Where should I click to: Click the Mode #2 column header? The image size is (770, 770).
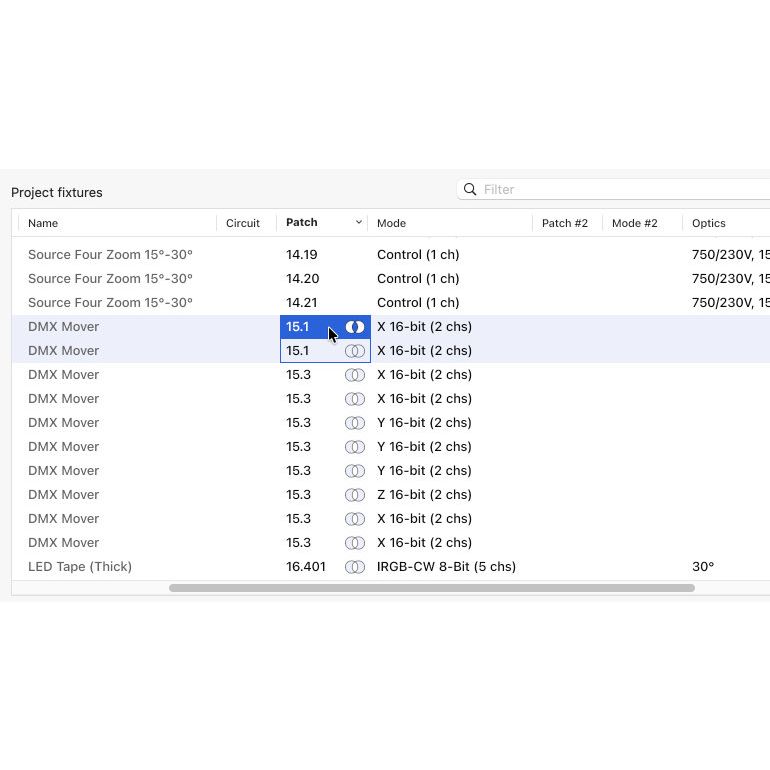635,223
